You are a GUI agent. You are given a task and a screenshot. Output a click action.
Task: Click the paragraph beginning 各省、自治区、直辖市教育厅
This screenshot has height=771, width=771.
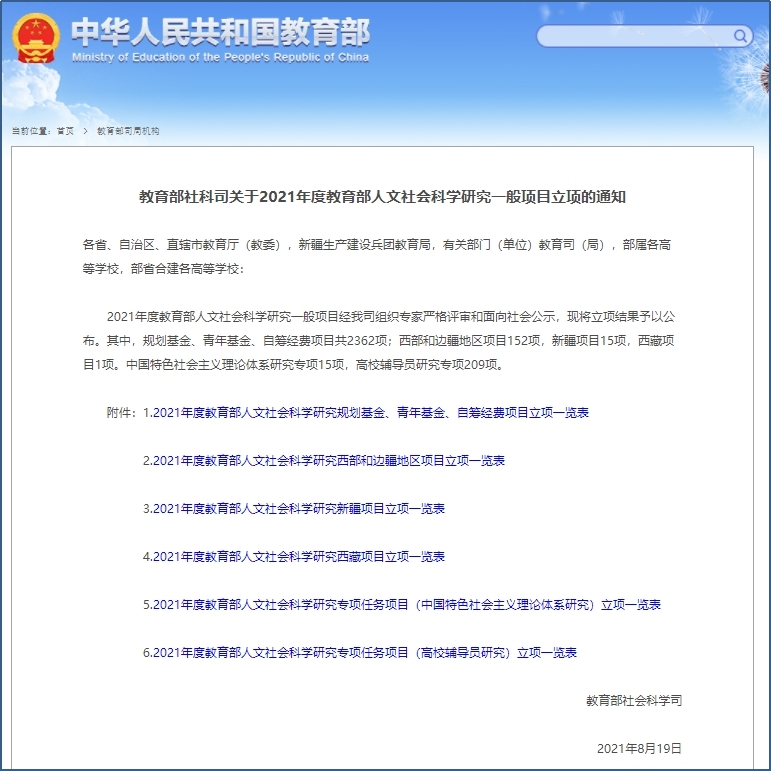click(x=382, y=256)
